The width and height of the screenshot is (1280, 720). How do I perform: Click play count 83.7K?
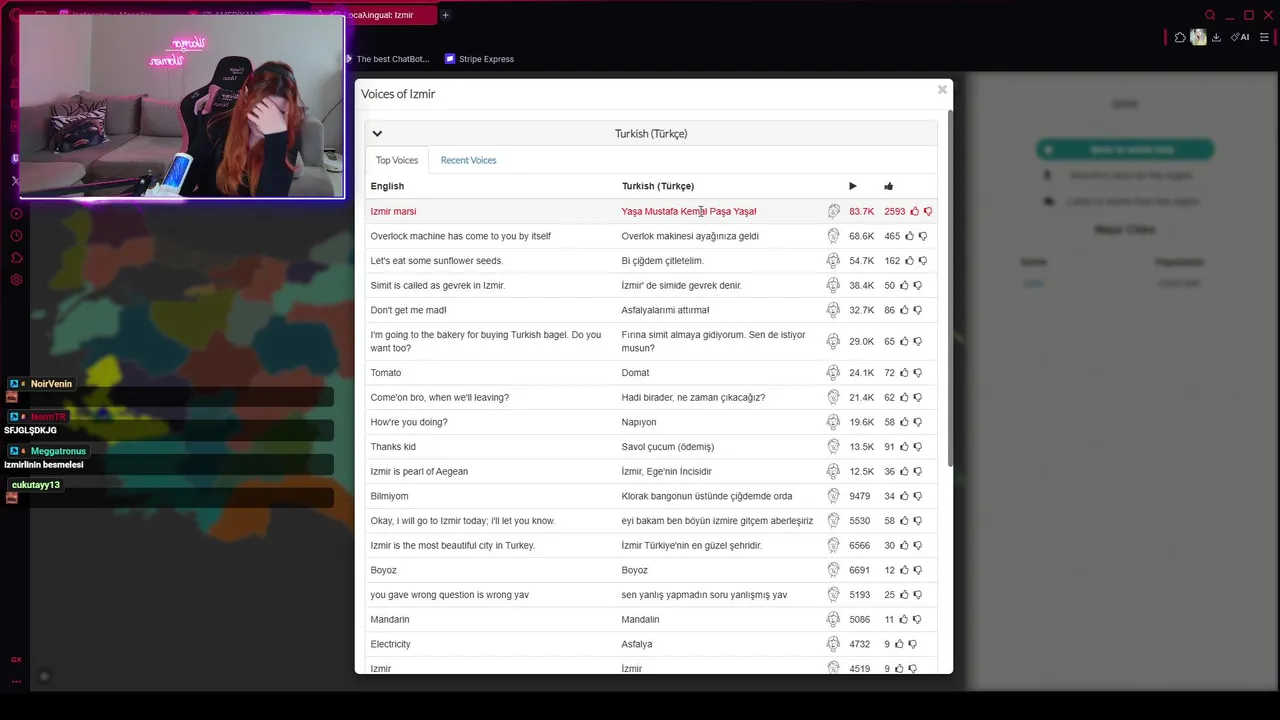pyautogui.click(x=861, y=211)
